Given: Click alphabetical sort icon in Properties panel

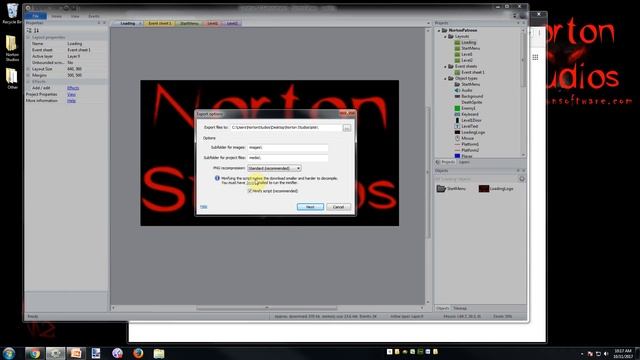Looking at the screenshot, I should (36, 30).
